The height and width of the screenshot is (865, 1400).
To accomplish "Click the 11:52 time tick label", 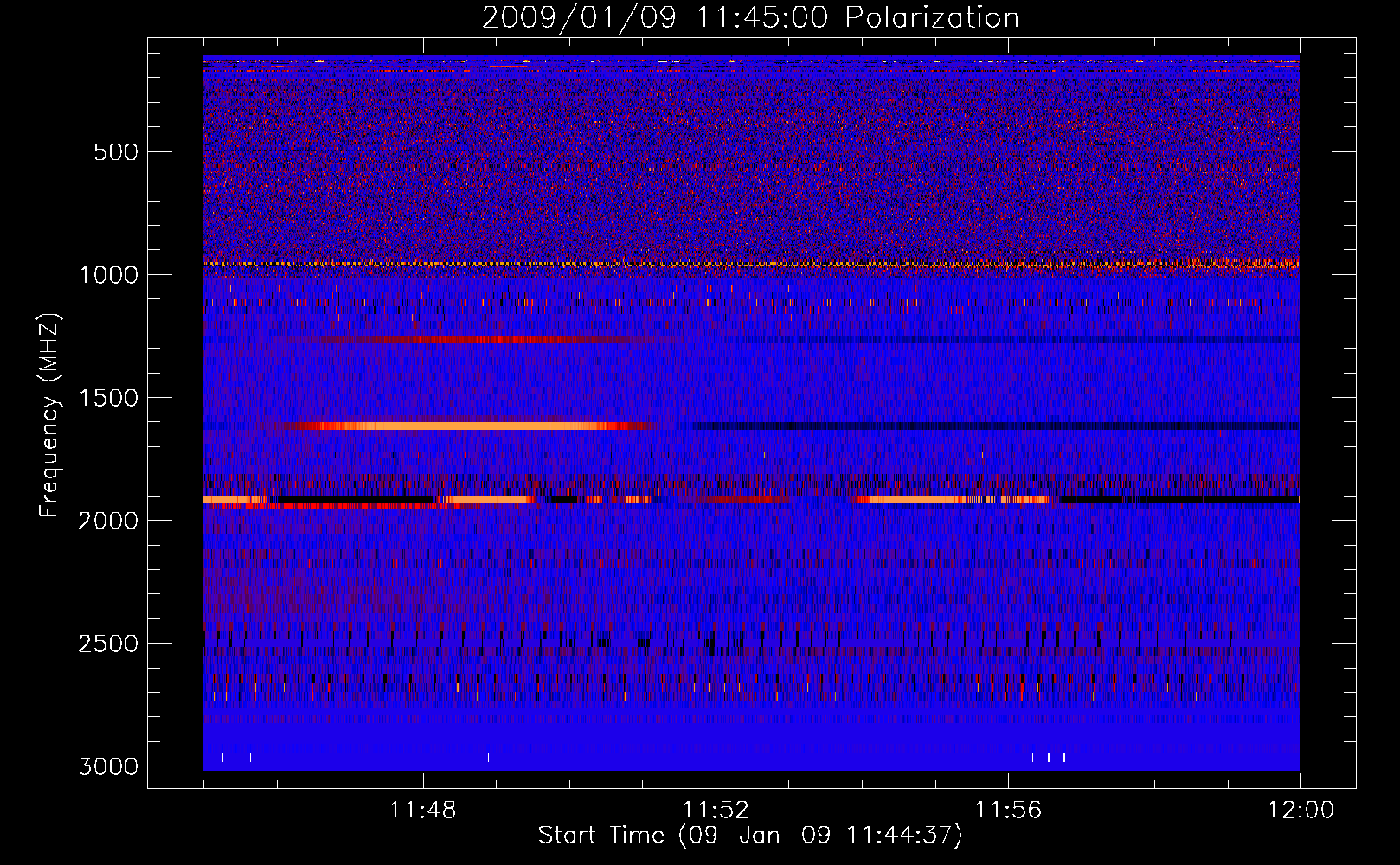I will (x=716, y=811).
